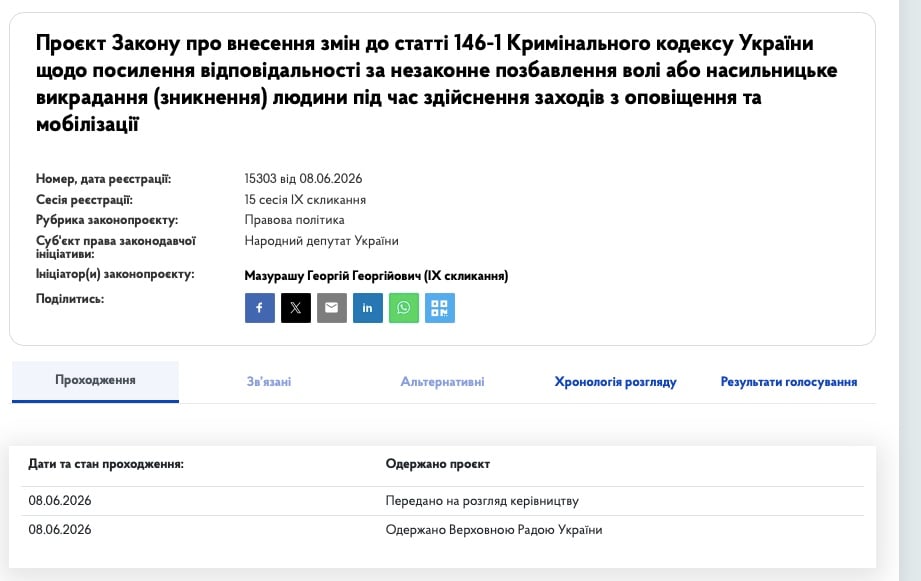This screenshot has height=581, width=921.
Task: Click the Одержано Верховною Радою України row
Action: pyautogui.click(x=442, y=530)
